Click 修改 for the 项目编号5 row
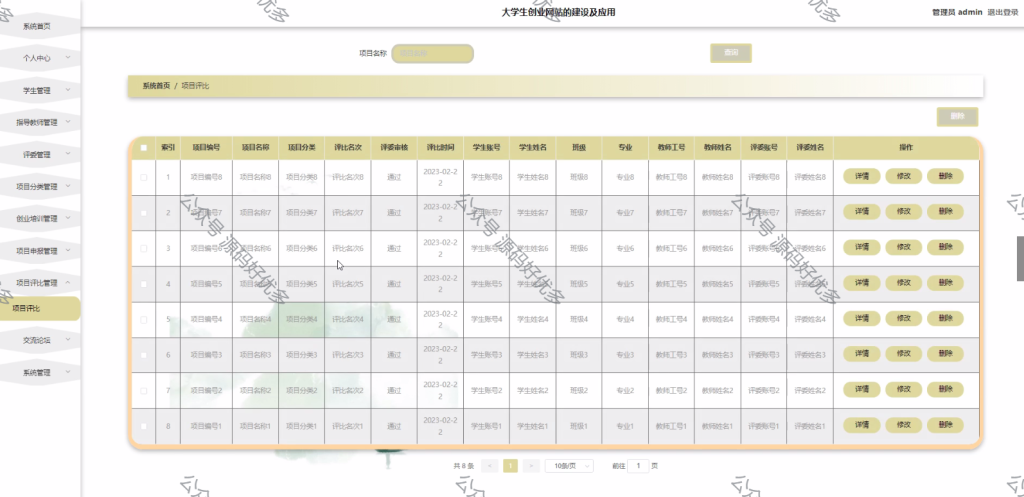Image resolution: width=1024 pixels, height=497 pixels. (904, 283)
